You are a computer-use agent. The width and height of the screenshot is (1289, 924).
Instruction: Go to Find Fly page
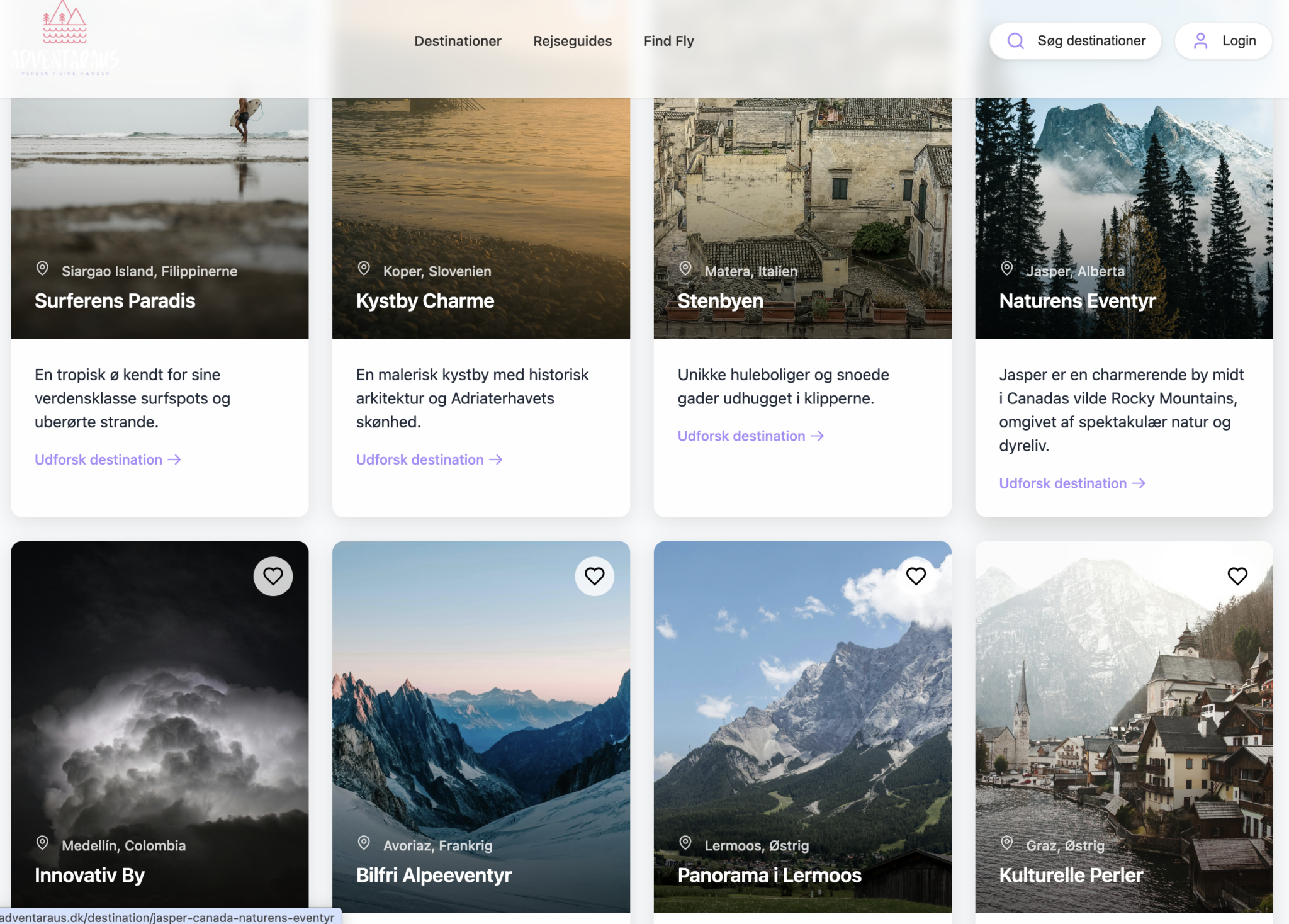(x=668, y=41)
